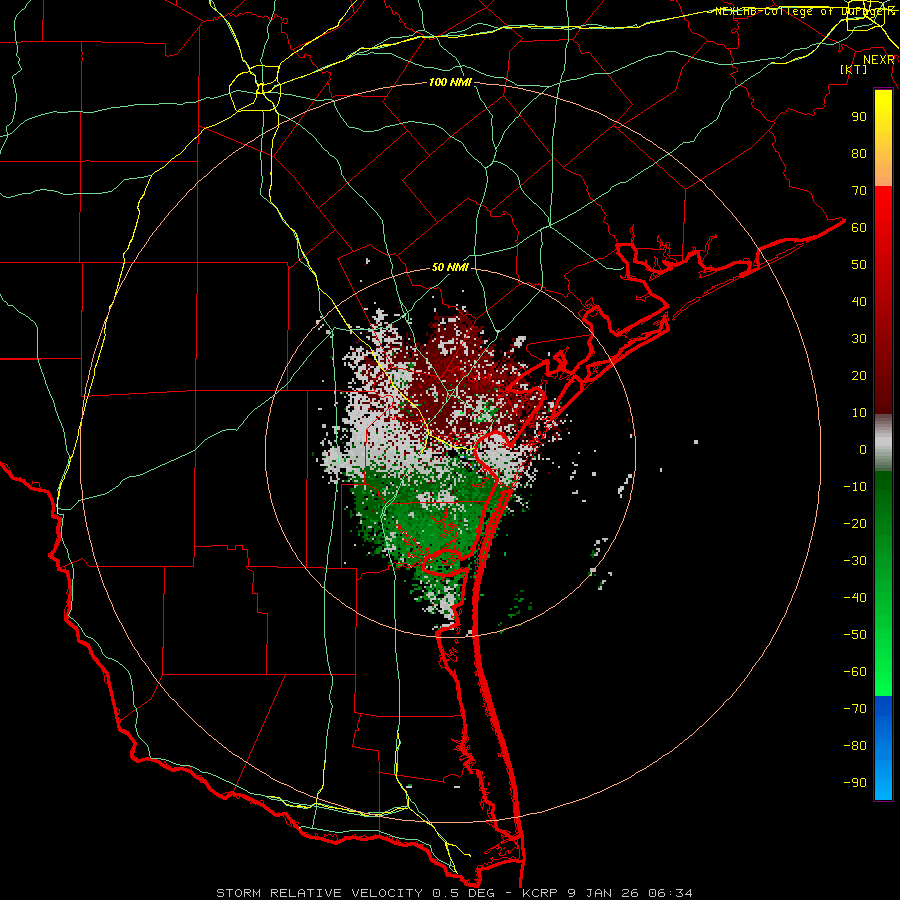The height and width of the screenshot is (900, 900).
Task: Click the 0 knot label on scale
Action: (863, 450)
